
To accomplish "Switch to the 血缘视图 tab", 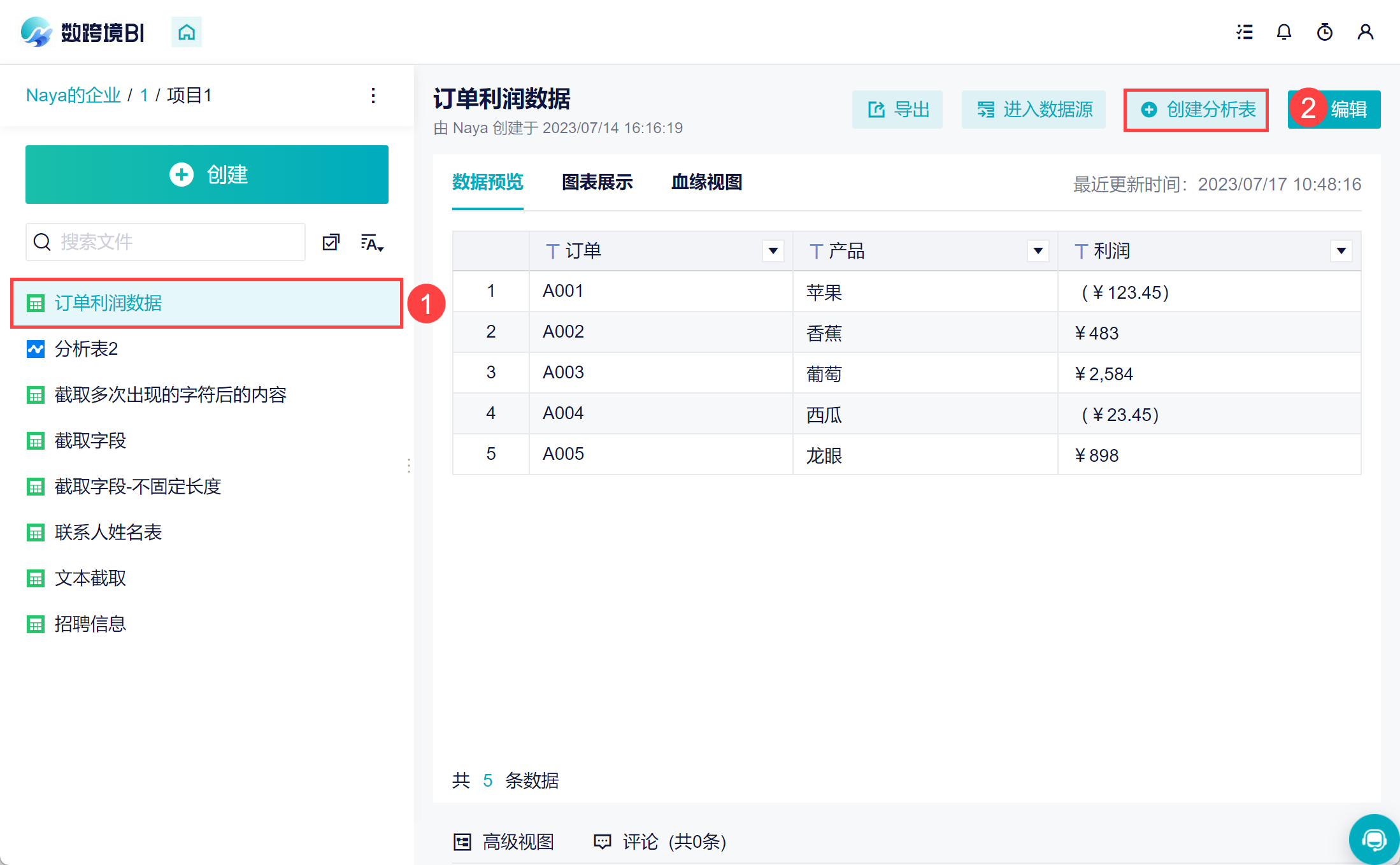I will click(706, 182).
